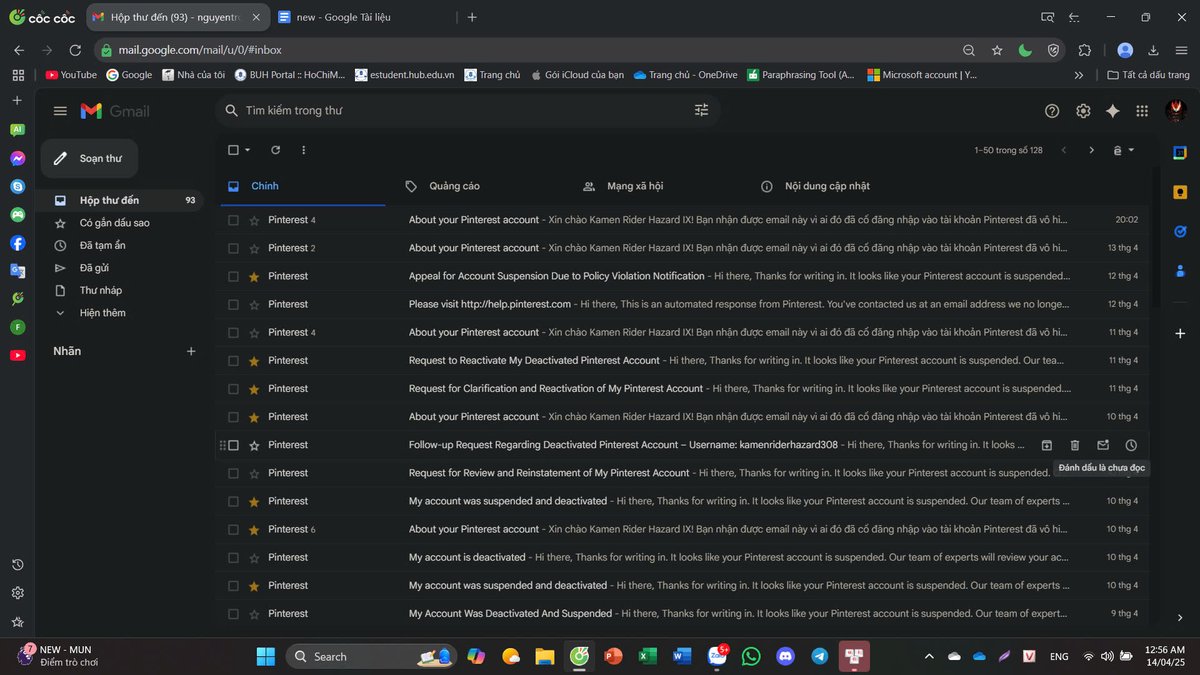Open Skype in Cốc Cốc sidebar
The image size is (1200, 675).
pos(17,186)
